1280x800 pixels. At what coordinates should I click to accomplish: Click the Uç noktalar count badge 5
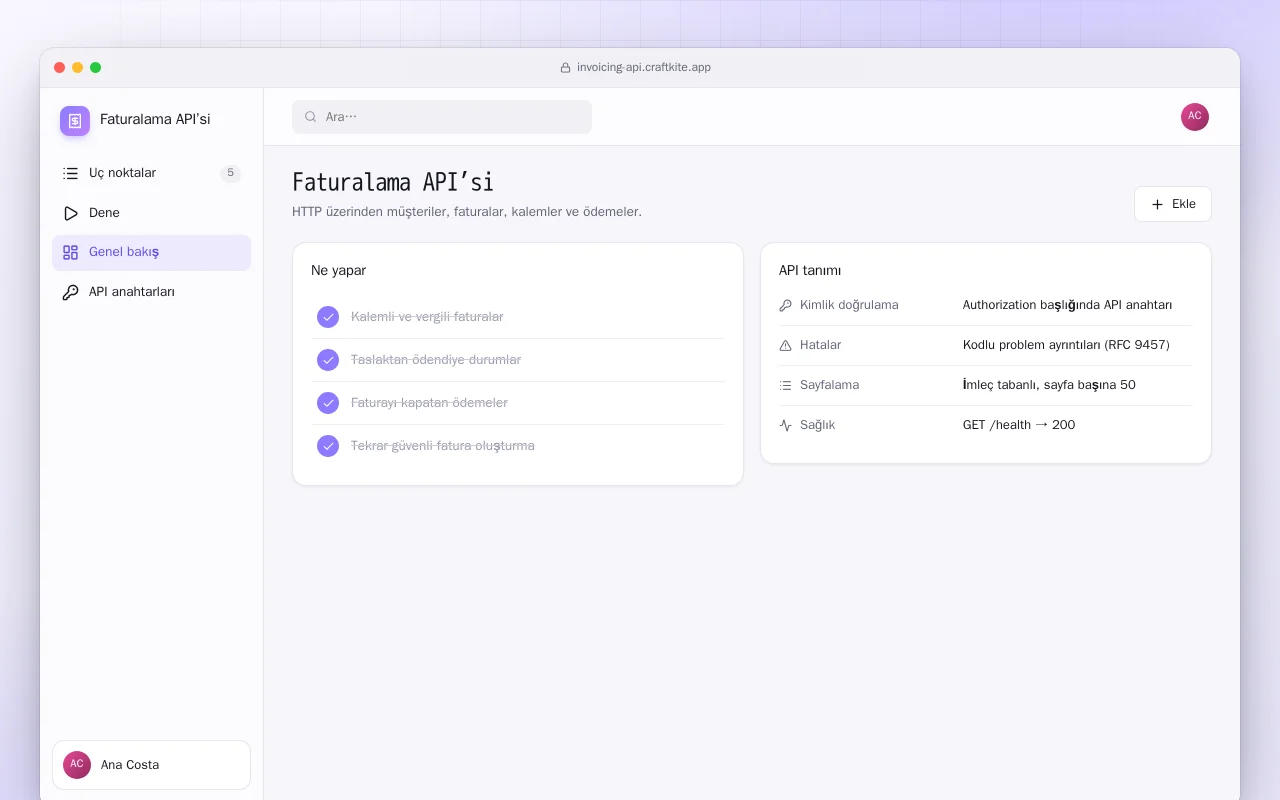click(230, 173)
